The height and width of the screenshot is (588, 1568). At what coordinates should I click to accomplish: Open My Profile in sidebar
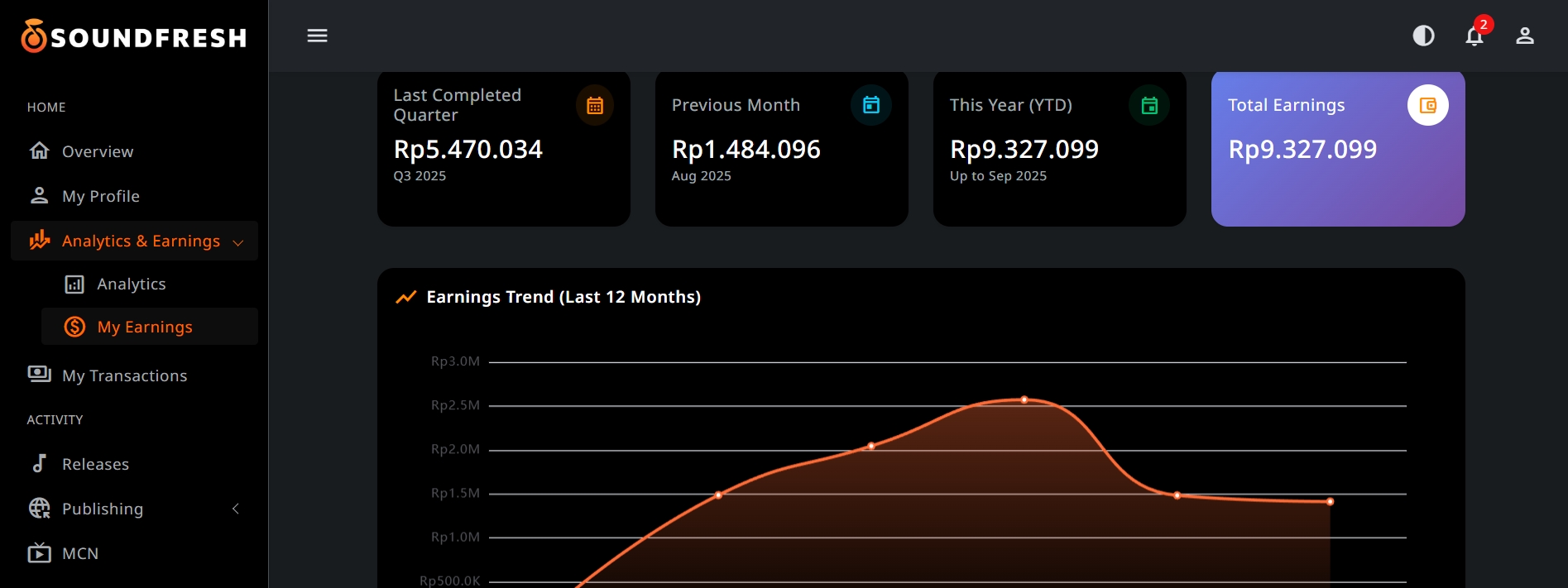click(100, 196)
